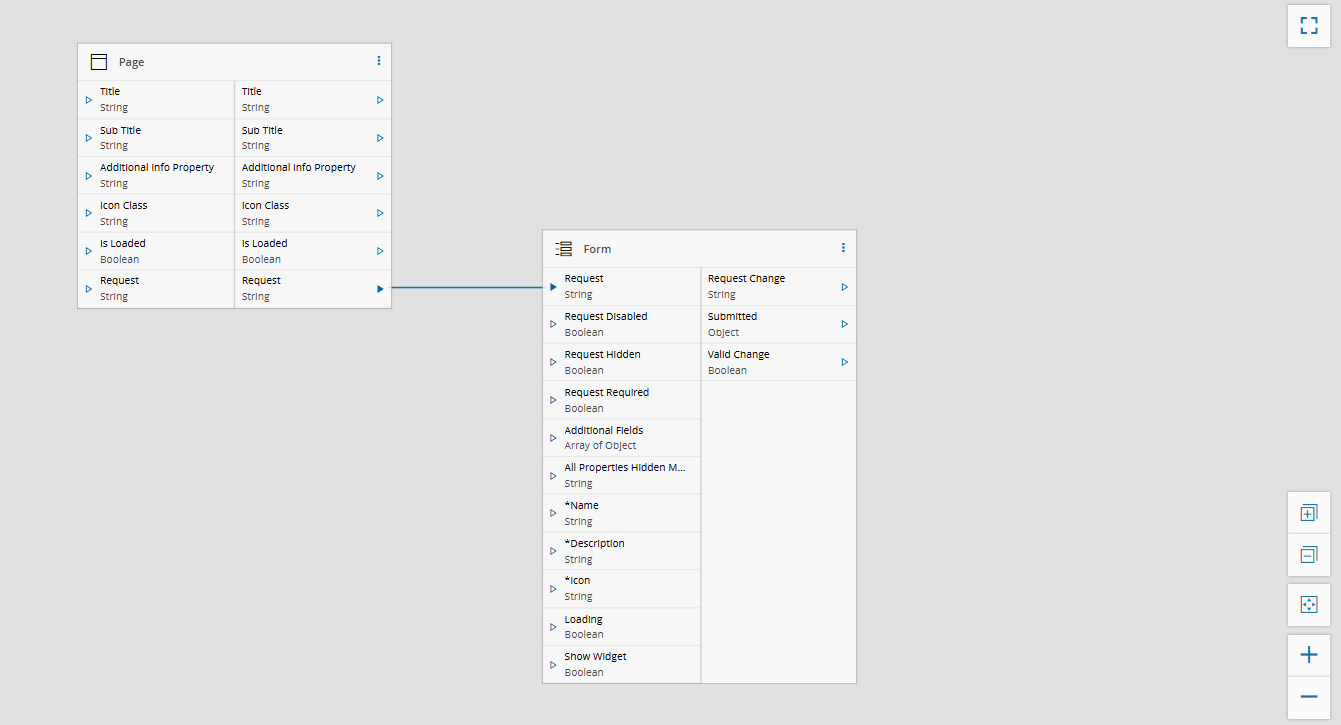Click the Page node's Request output port arrow

point(380,288)
